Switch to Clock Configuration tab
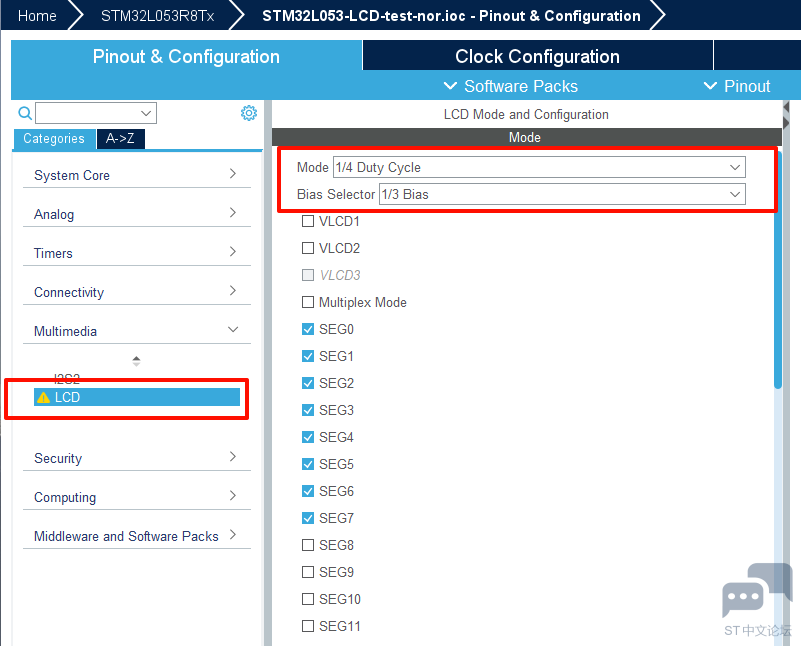This screenshot has height=646, width=801. (537, 56)
